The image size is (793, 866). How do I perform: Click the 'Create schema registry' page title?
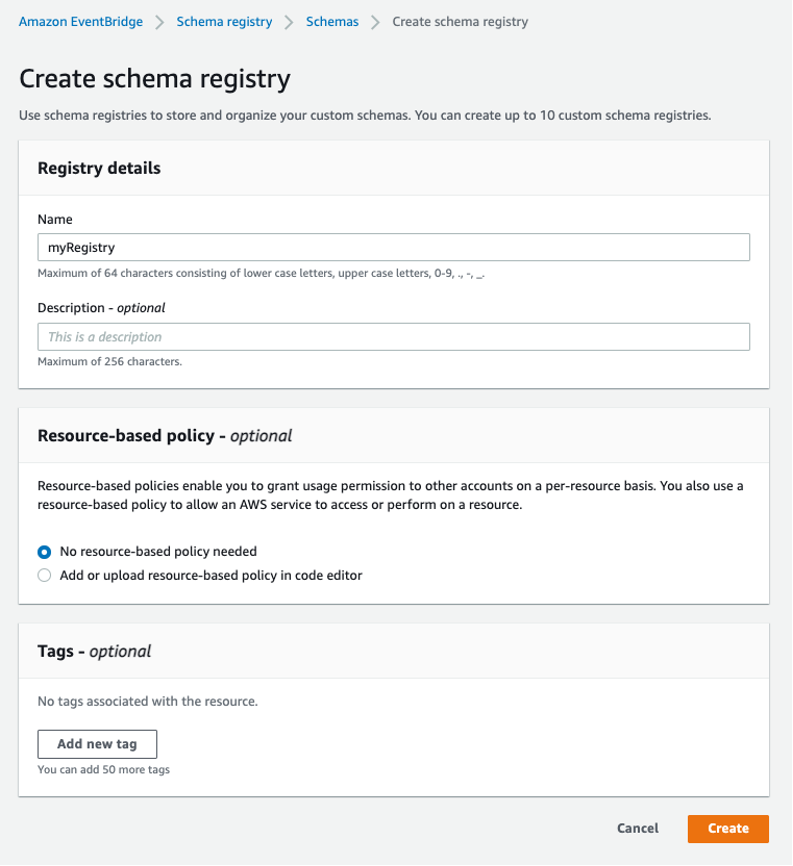(155, 79)
